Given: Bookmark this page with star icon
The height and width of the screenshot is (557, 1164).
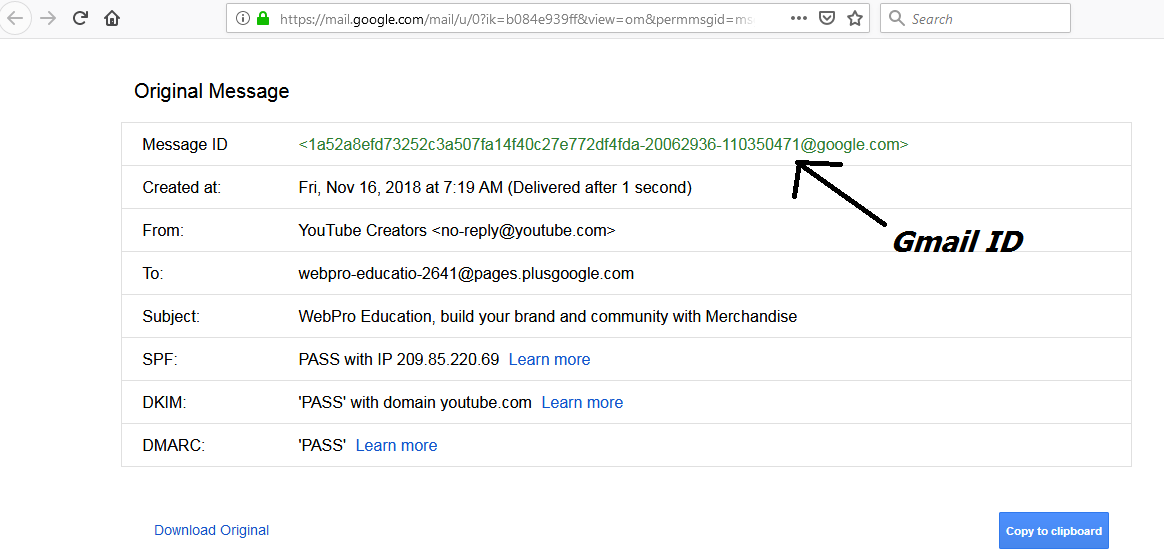Looking at the screenshot, I should click(855, 19).
